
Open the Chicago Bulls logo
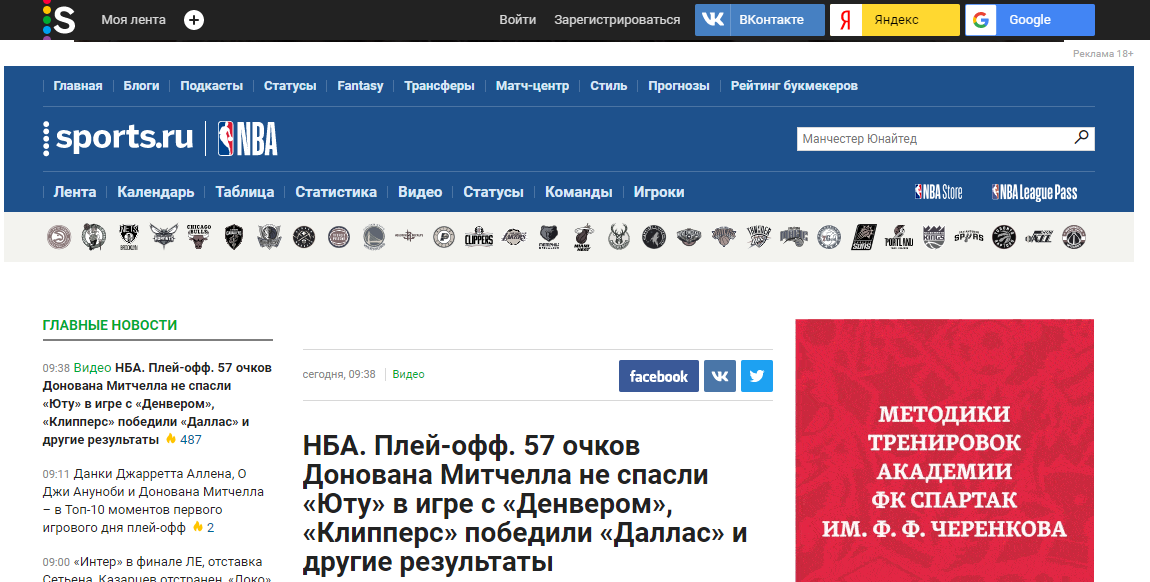199,237
